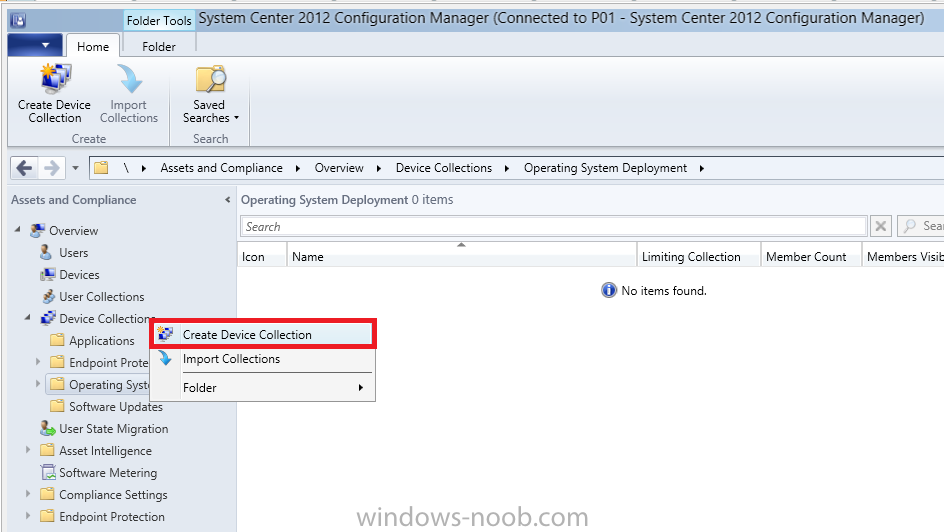Viewport: 944px width, 532px height.
Task: Clear search with the X button
Action: point(881,226)
